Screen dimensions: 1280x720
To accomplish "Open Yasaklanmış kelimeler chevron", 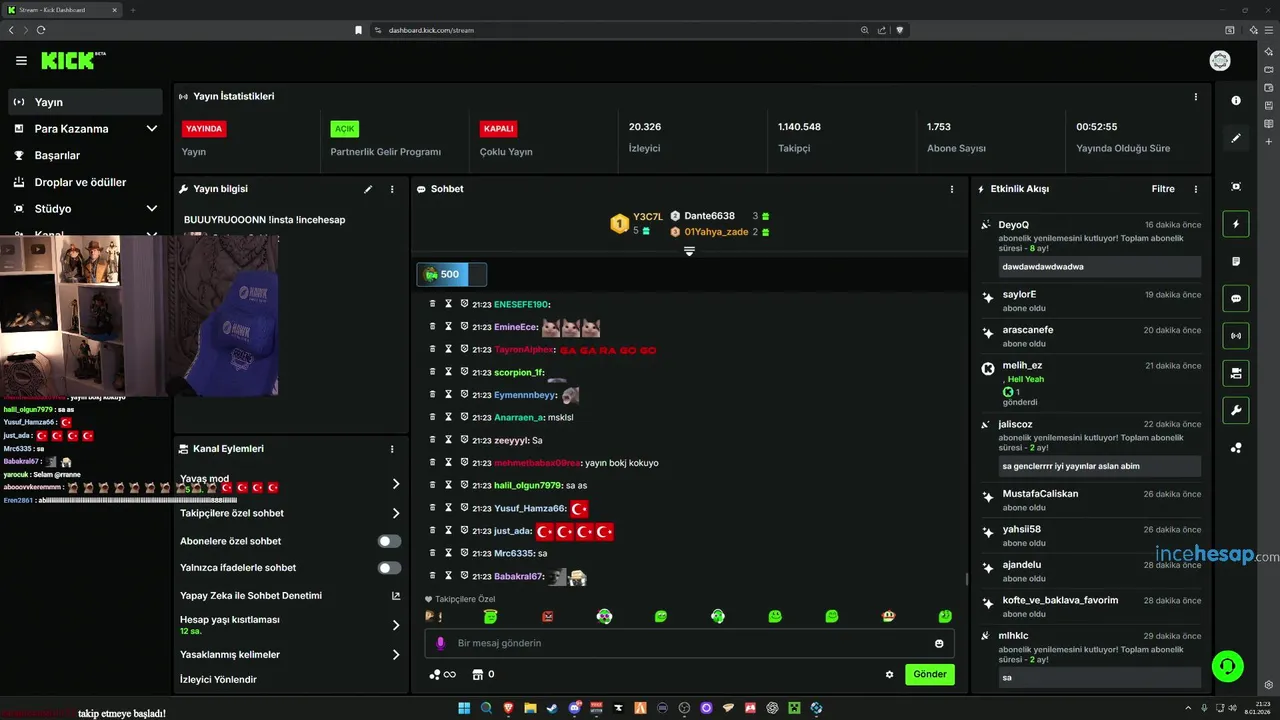I will (396, 655).
